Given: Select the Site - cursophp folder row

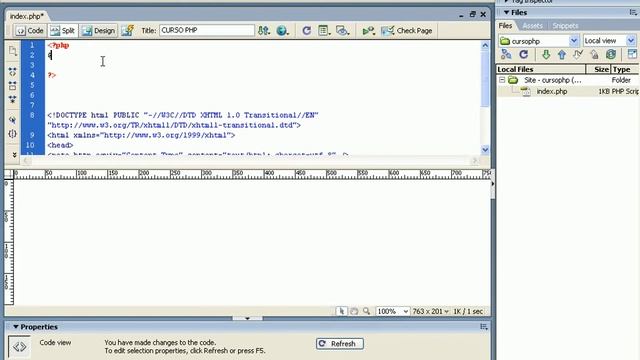Looking at the screenshot, I should [568, 80].
